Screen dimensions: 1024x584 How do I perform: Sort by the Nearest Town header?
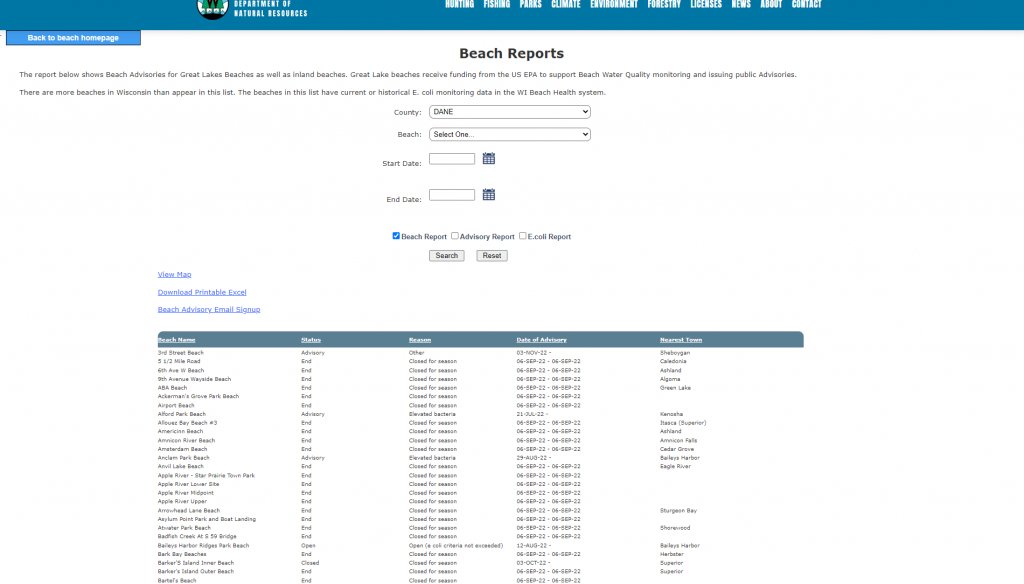[680, 340]
